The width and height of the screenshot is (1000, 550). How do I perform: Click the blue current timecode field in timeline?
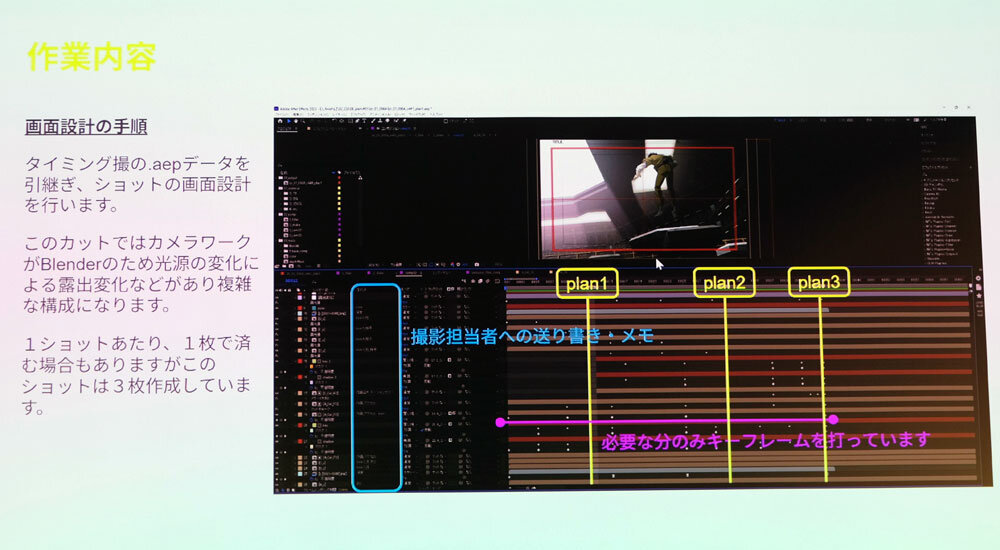tap(290, 282)
